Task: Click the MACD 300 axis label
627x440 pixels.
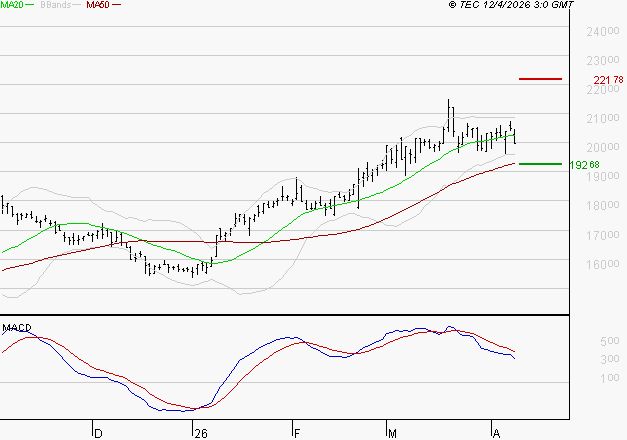Action: [610, 359]
